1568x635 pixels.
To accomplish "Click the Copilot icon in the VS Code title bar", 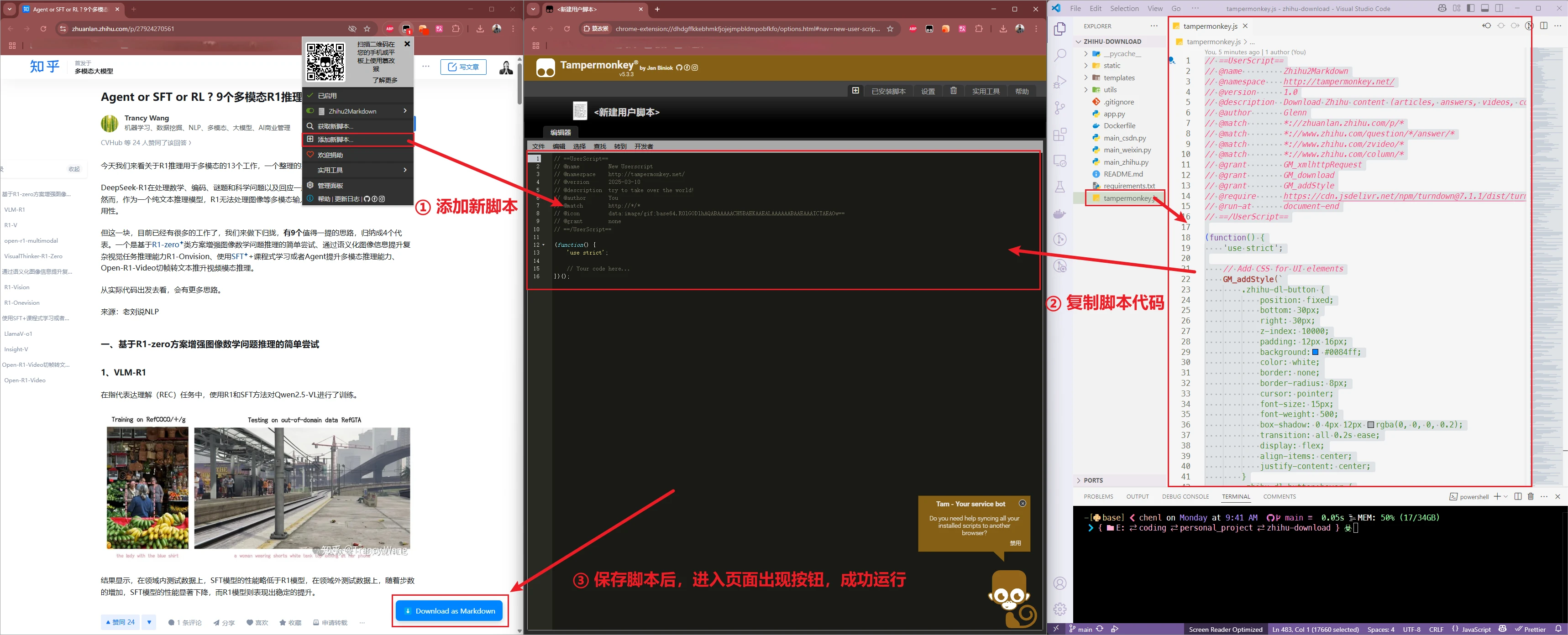I will tap(1442, 9).
